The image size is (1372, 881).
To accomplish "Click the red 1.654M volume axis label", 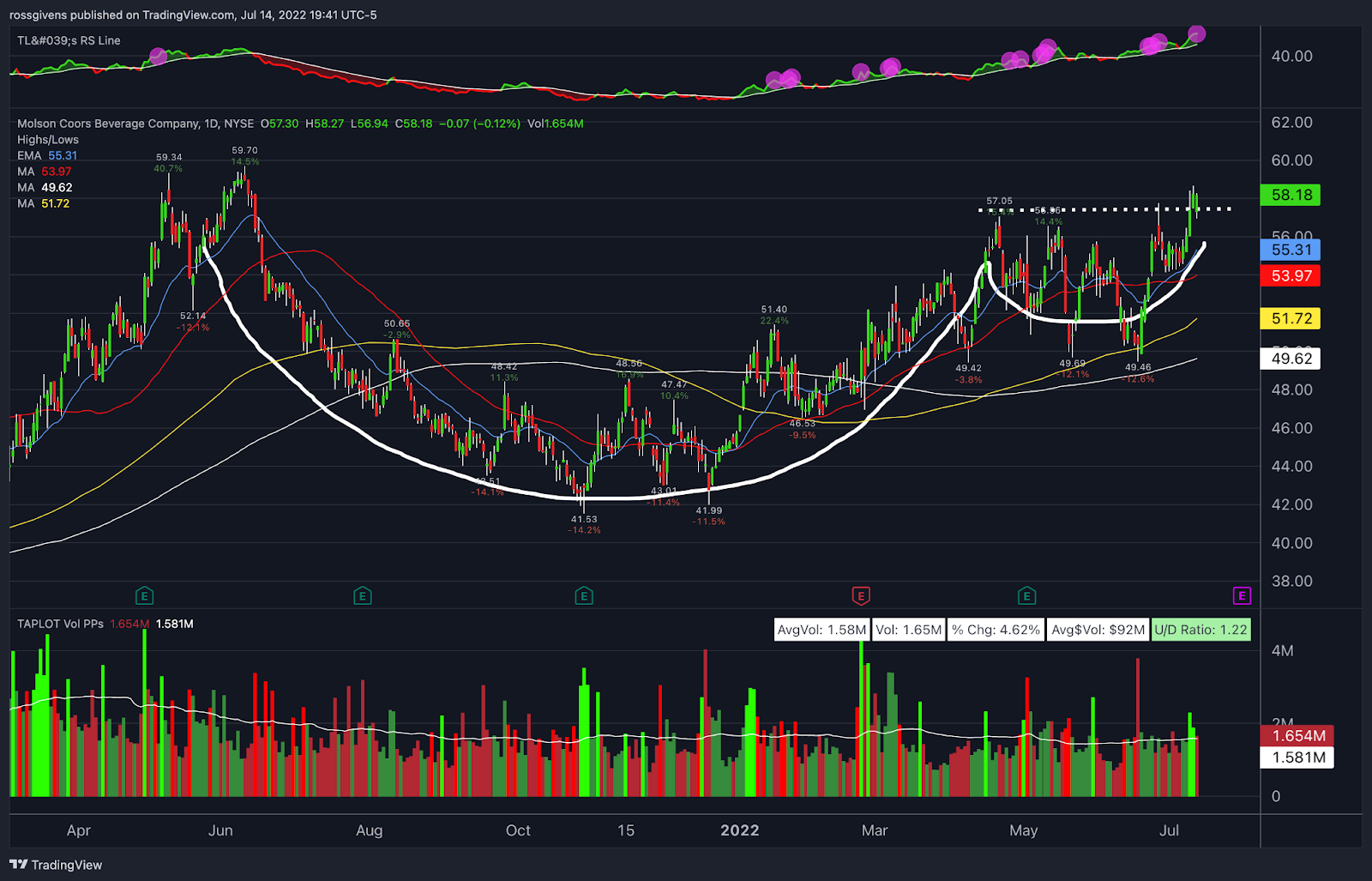I will pos(1297,736).
